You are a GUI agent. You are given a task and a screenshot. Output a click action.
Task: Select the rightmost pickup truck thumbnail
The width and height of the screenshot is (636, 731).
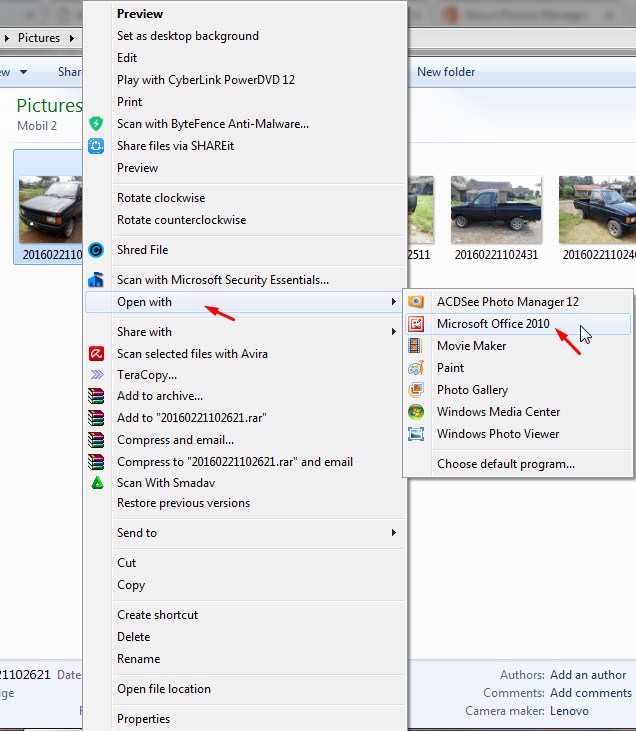[x=597, y=209]
